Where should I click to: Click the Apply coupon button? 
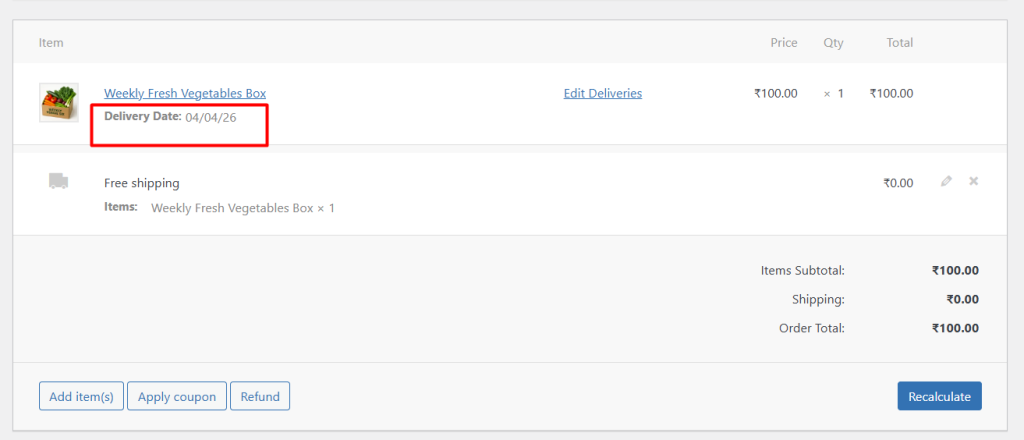point(177,396)
